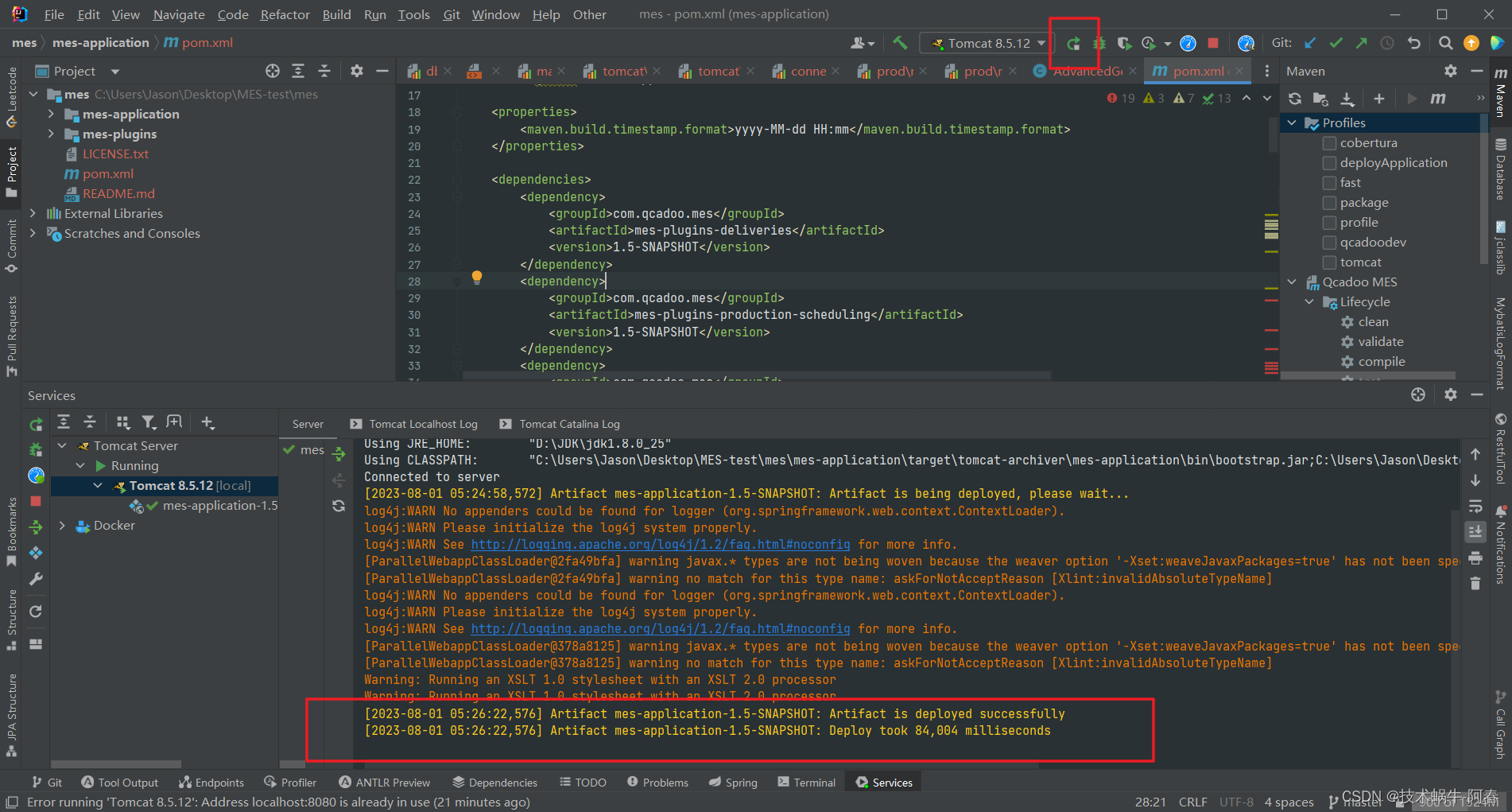
Task: Click UTF-8 encoding in status bar
Action: tap(1236, 802)
